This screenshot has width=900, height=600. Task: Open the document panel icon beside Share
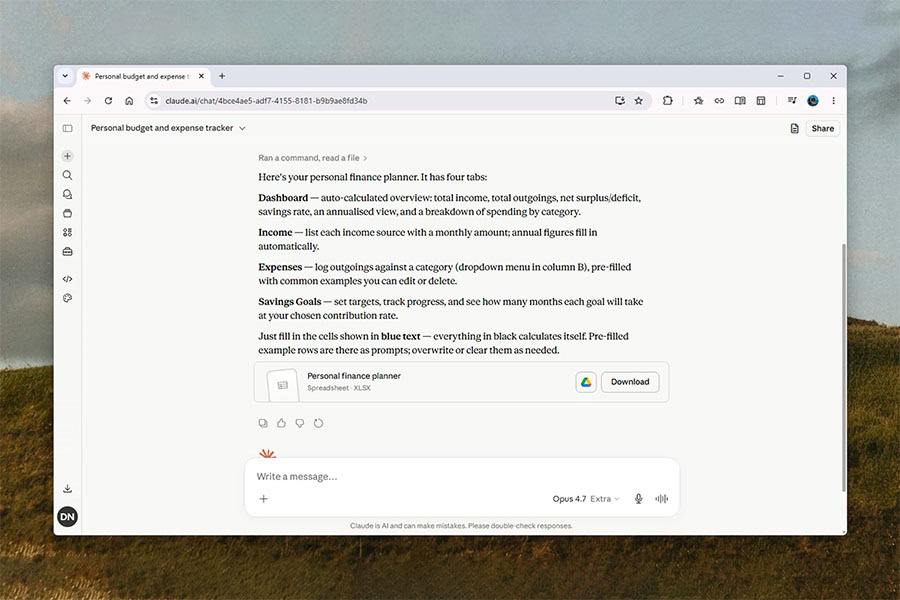(794, 128)
